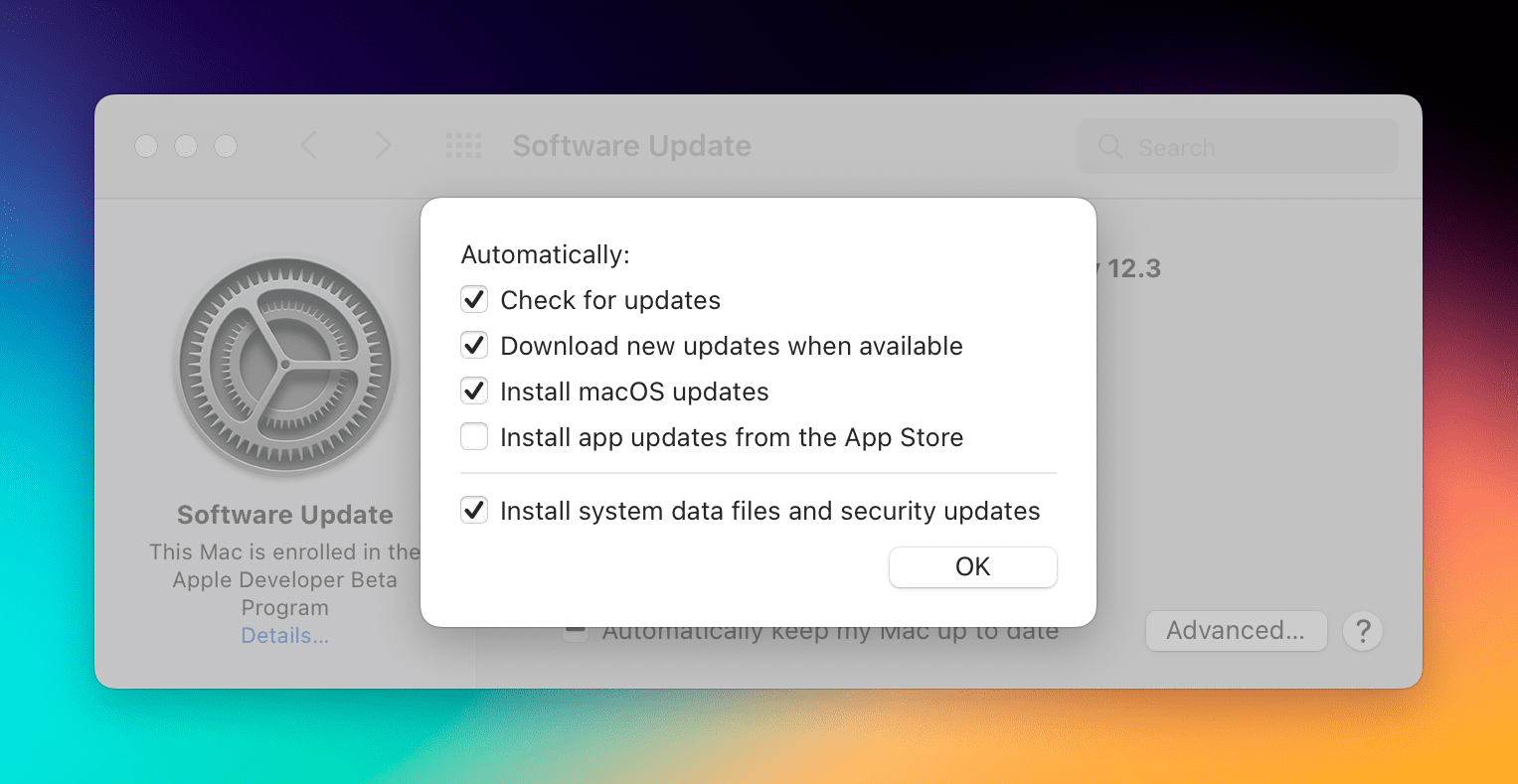Click the back navigation chevron
The height and width of the screenshot is (784, 1518).
coord(309,146)
